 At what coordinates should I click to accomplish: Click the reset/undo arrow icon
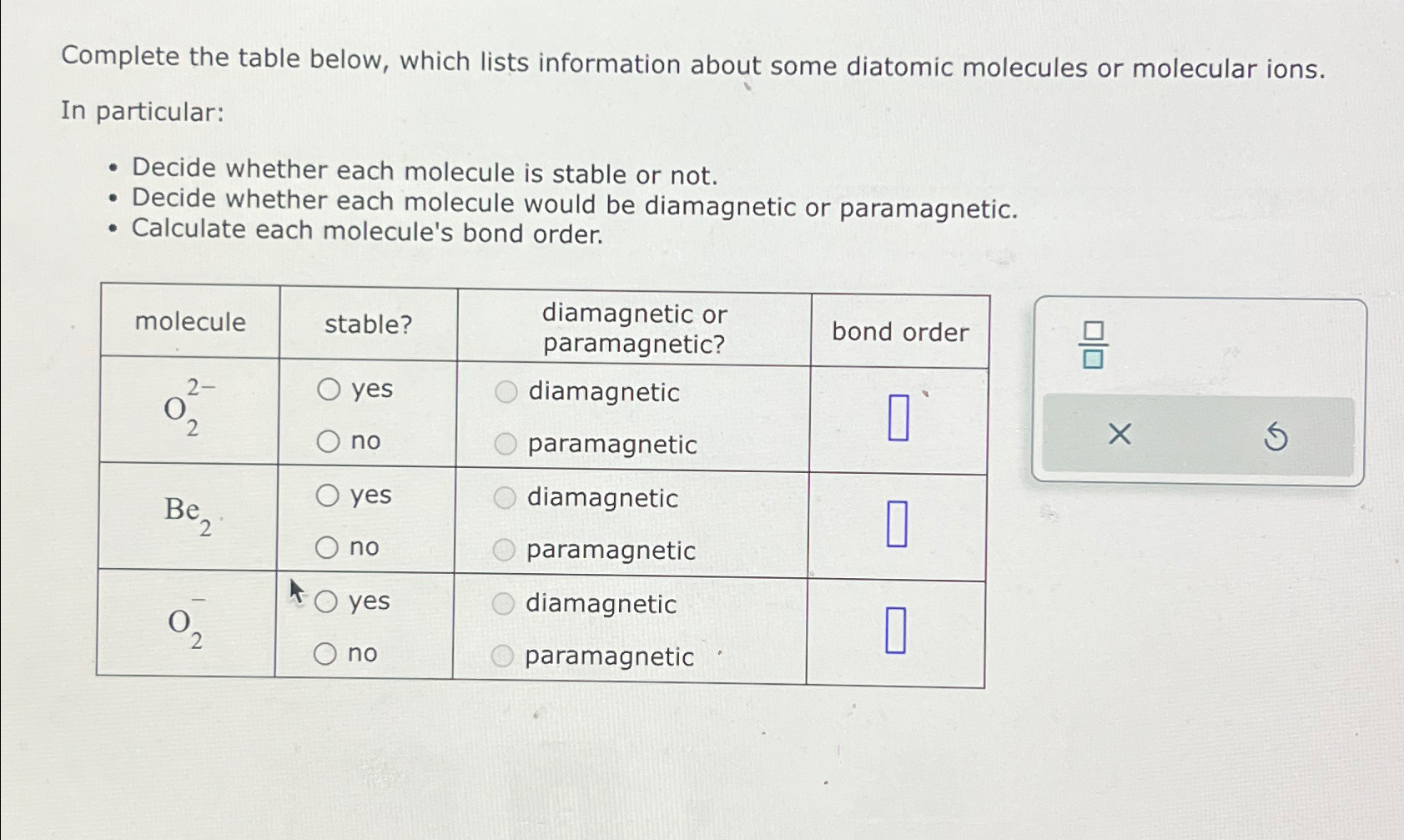coord(1276,435)
